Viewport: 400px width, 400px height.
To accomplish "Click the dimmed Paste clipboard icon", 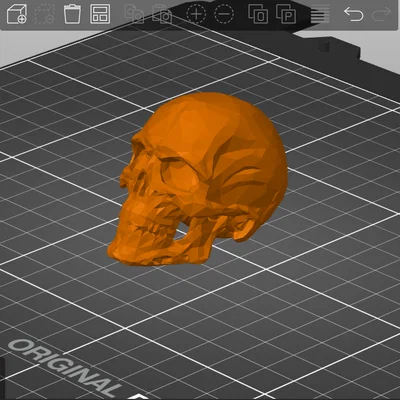I will (x=162, y=14).
